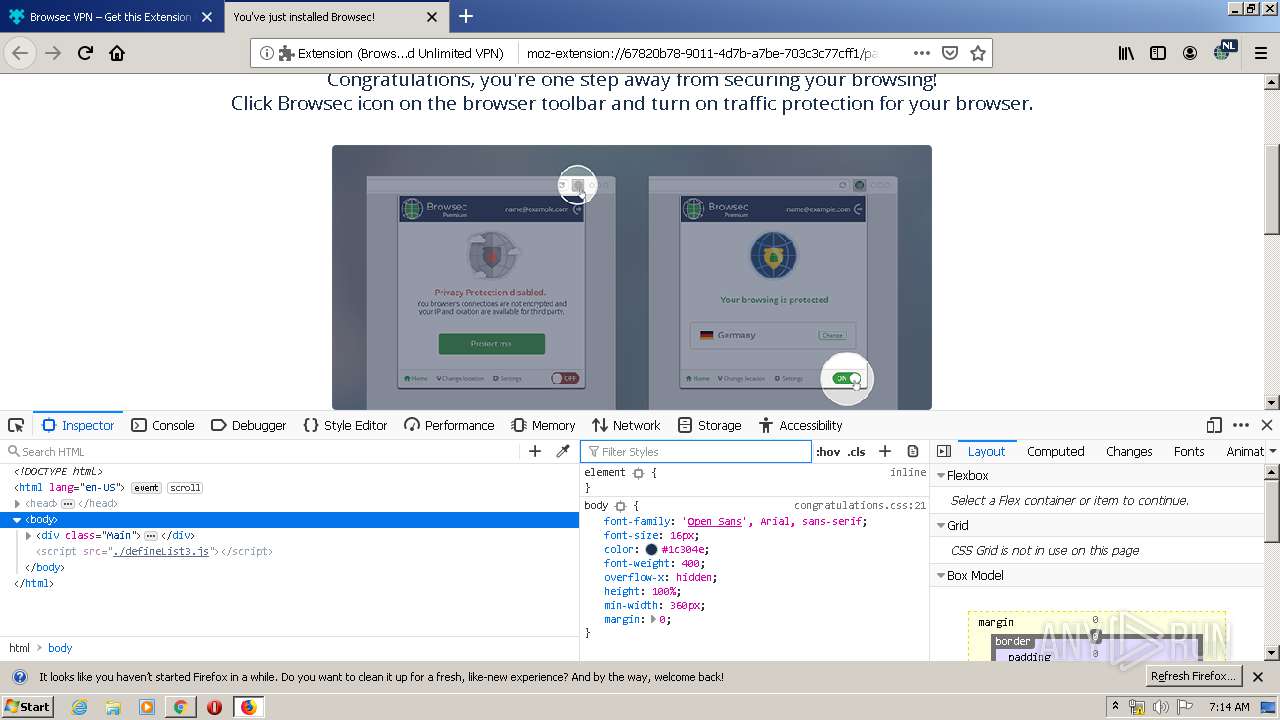Open the Network panel
Image resolution: width=1280 pixels, height=720 pixels.
click(626, 425)
